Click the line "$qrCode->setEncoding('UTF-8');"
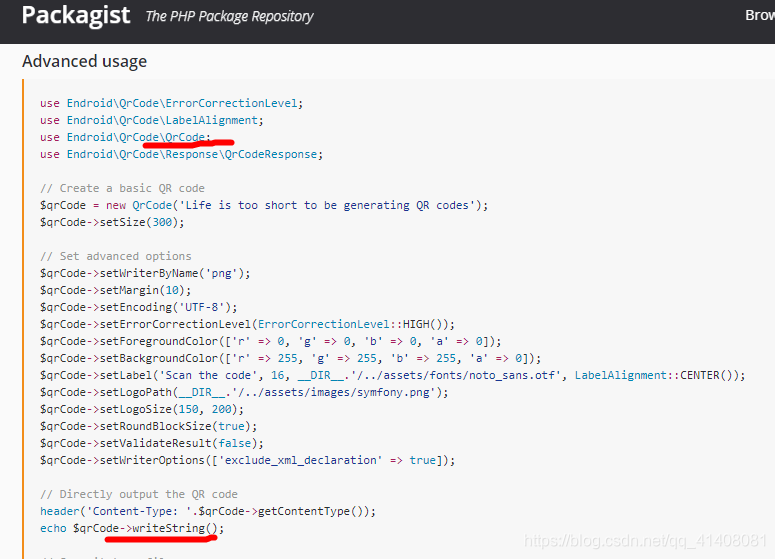 (138, 307)
